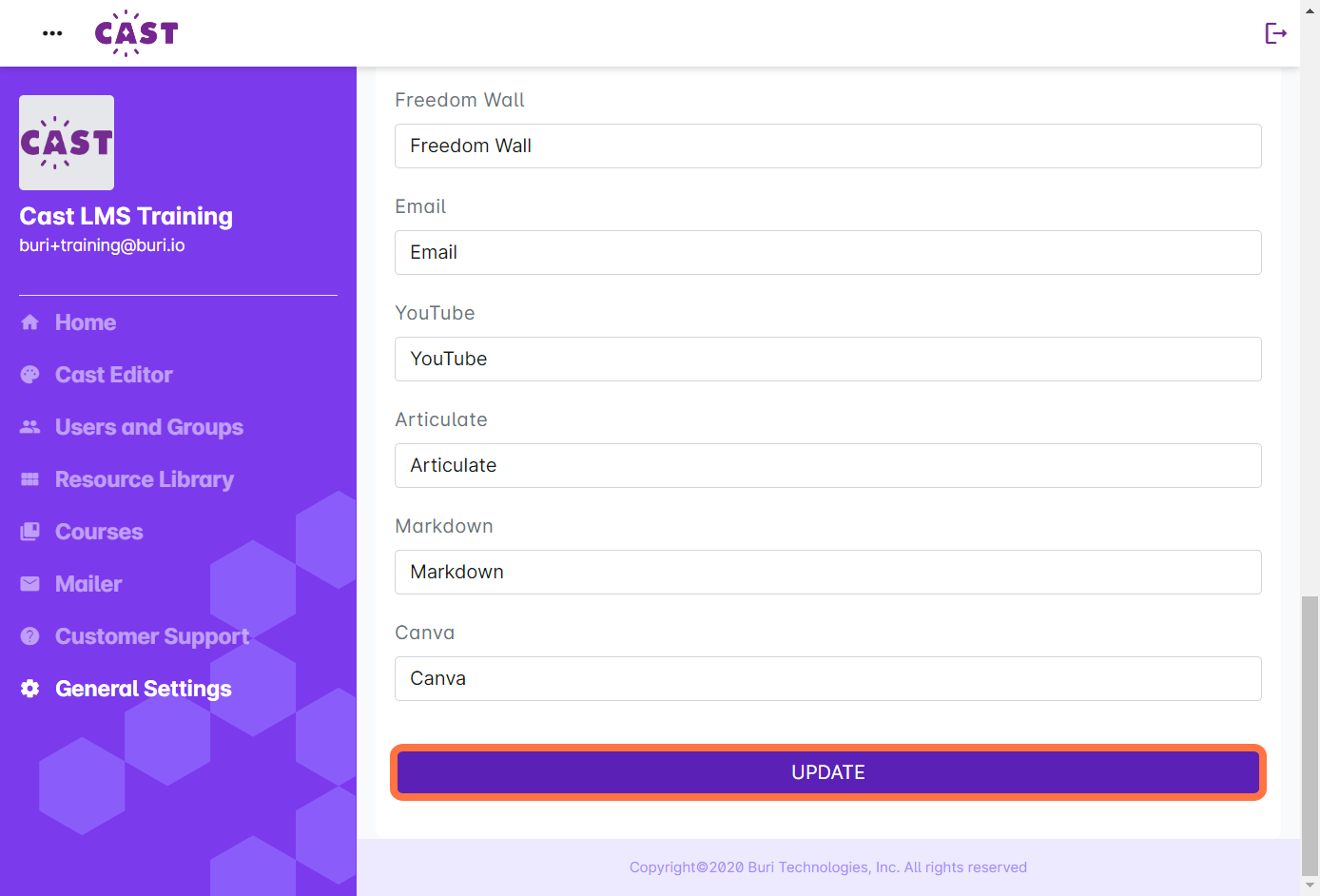Click the Cast LMS Training profile thumbnail
This screenshot has width=1320, height=896.
(67, 143)
